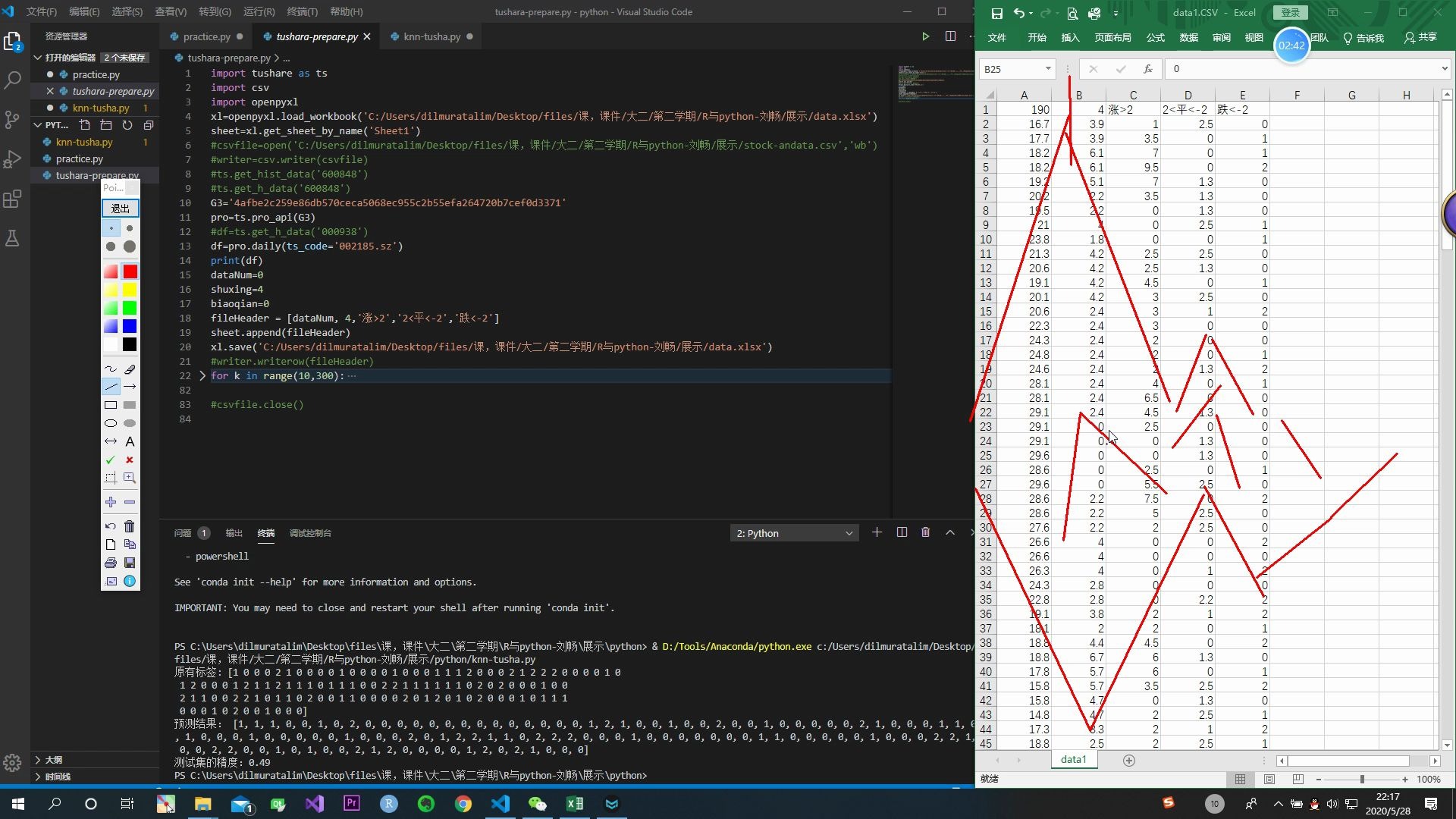Split the editor with split icon

coord(950,36)
